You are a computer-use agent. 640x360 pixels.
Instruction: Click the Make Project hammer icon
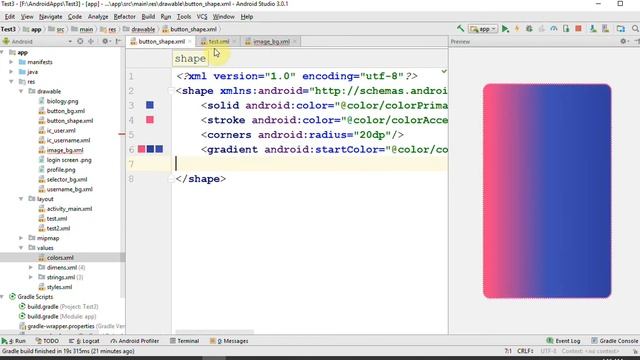(460, 29)
